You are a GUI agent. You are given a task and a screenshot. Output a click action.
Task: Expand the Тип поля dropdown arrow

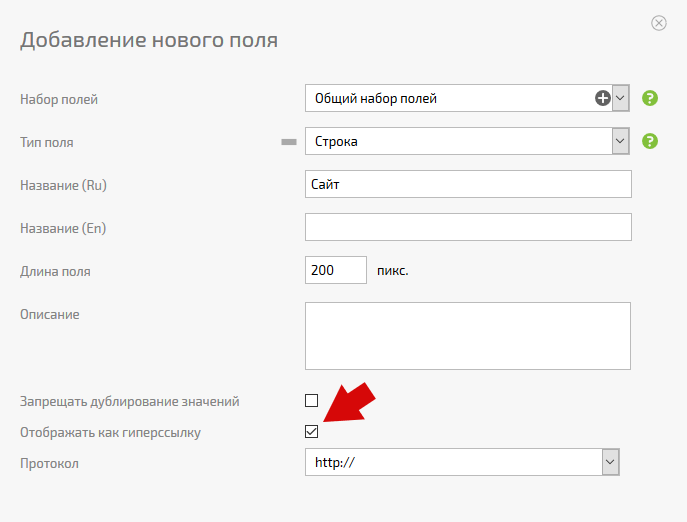[x=620, y=141]
